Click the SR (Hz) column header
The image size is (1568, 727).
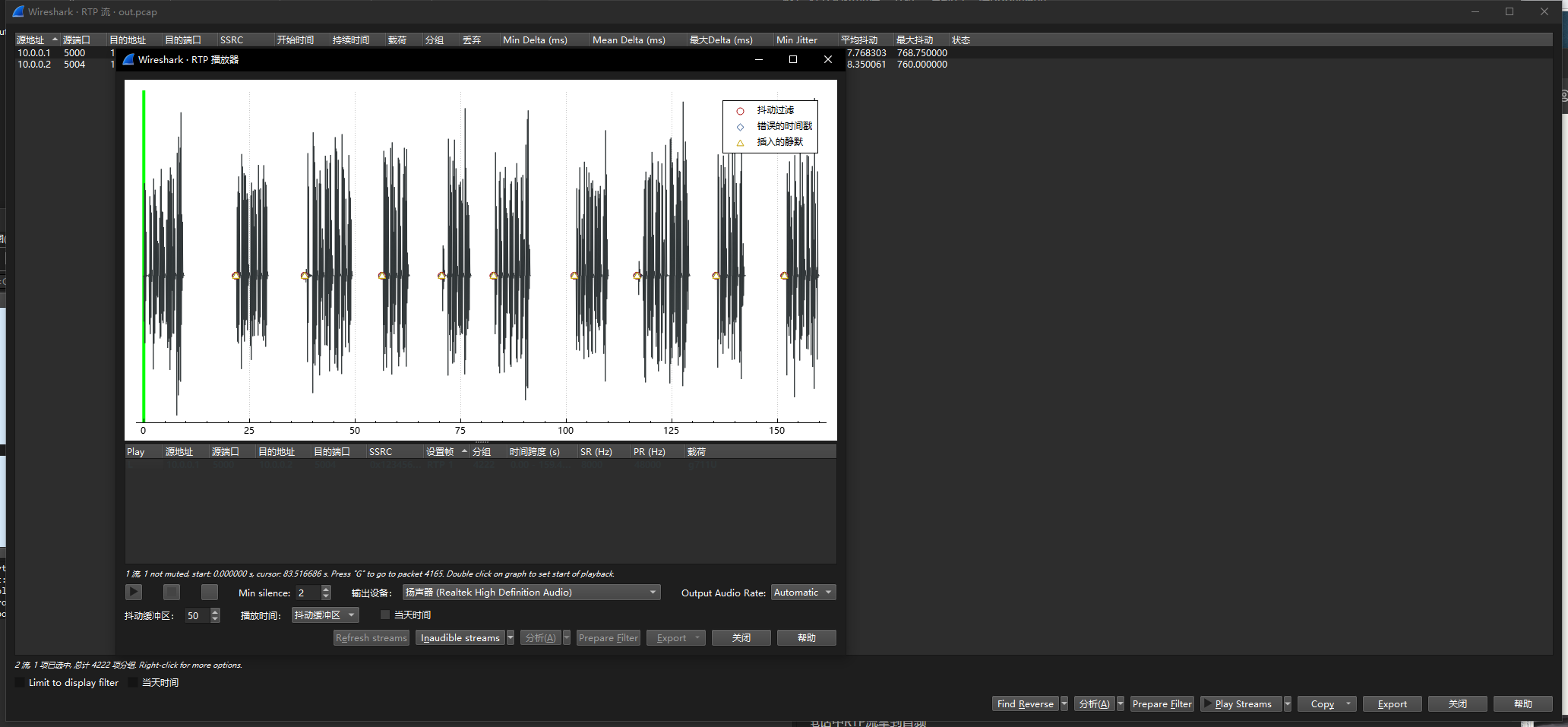596,452
